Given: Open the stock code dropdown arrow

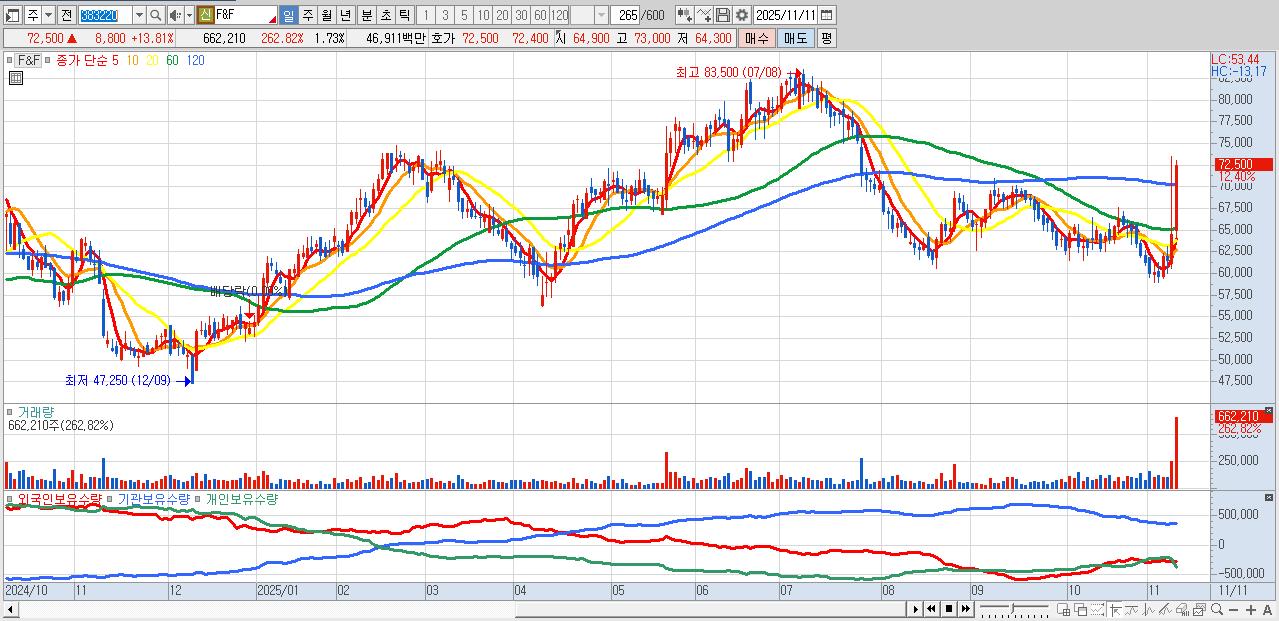Looking at the screenshot, I should tap(139, 15).
